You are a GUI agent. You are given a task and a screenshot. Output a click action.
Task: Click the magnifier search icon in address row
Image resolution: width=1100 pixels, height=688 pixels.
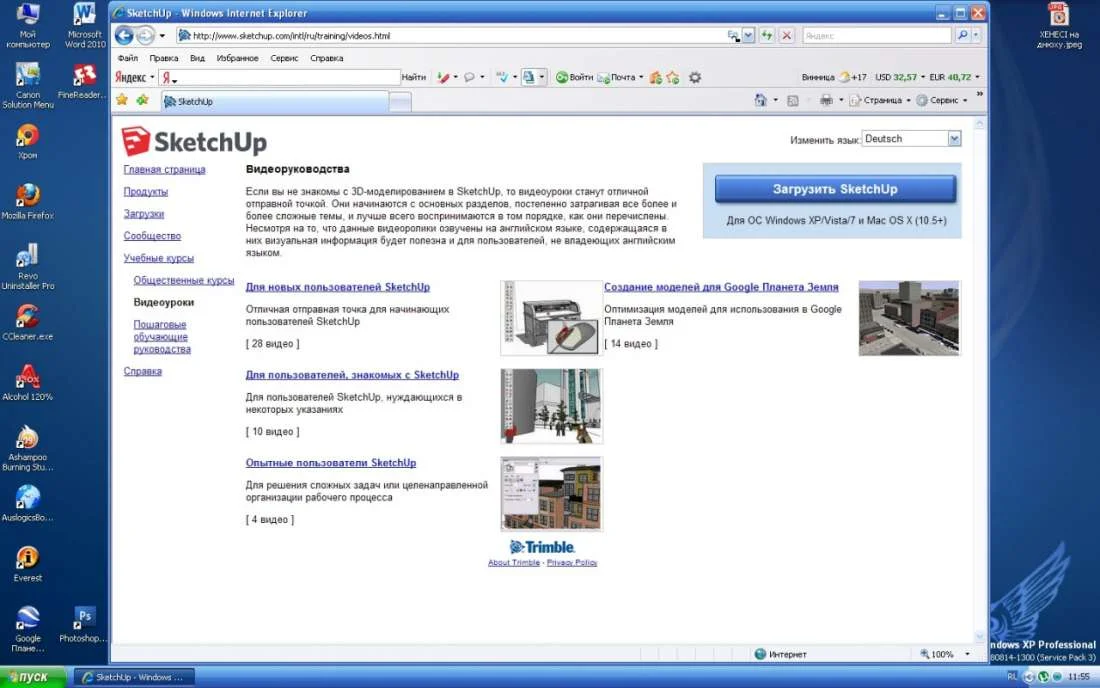tap(962, 35)
